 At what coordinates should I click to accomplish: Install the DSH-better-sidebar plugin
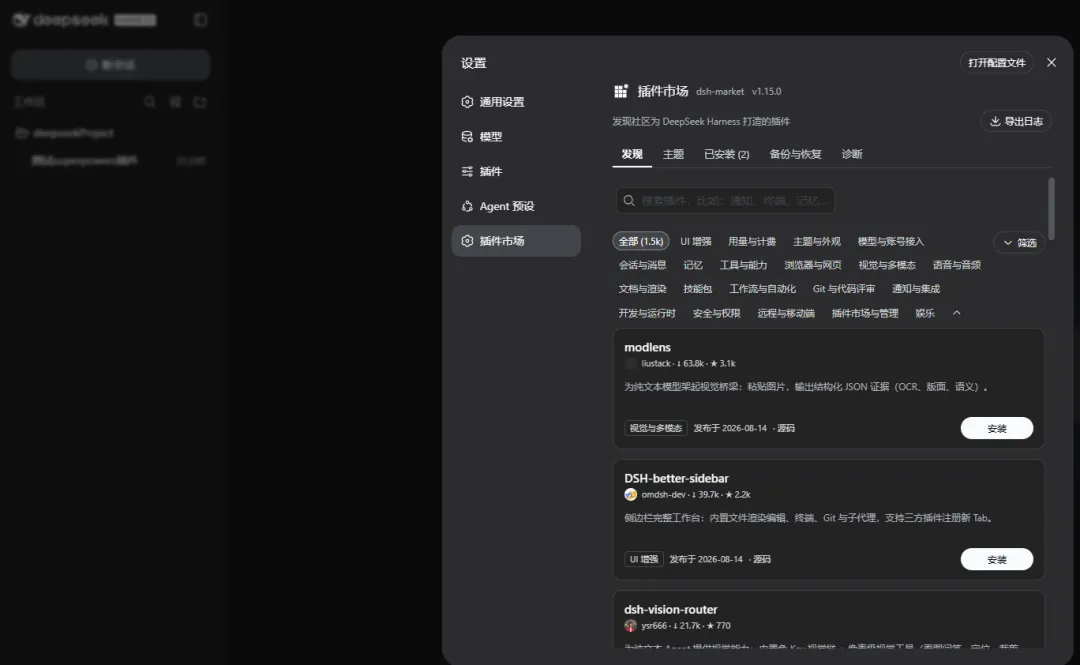[x=997, y=559]
